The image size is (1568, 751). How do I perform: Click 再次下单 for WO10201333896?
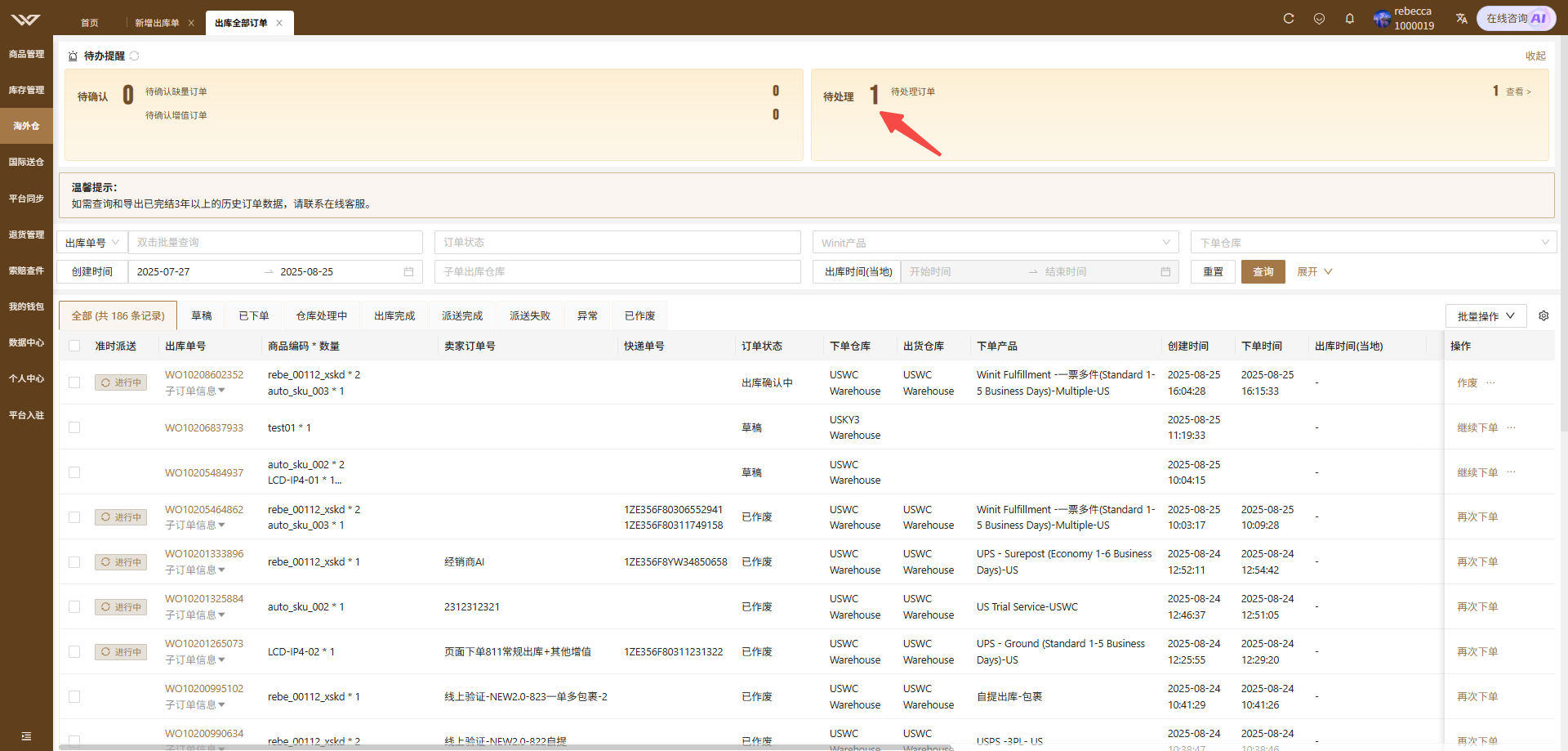pyautogui.click(x=1477, y=562)
